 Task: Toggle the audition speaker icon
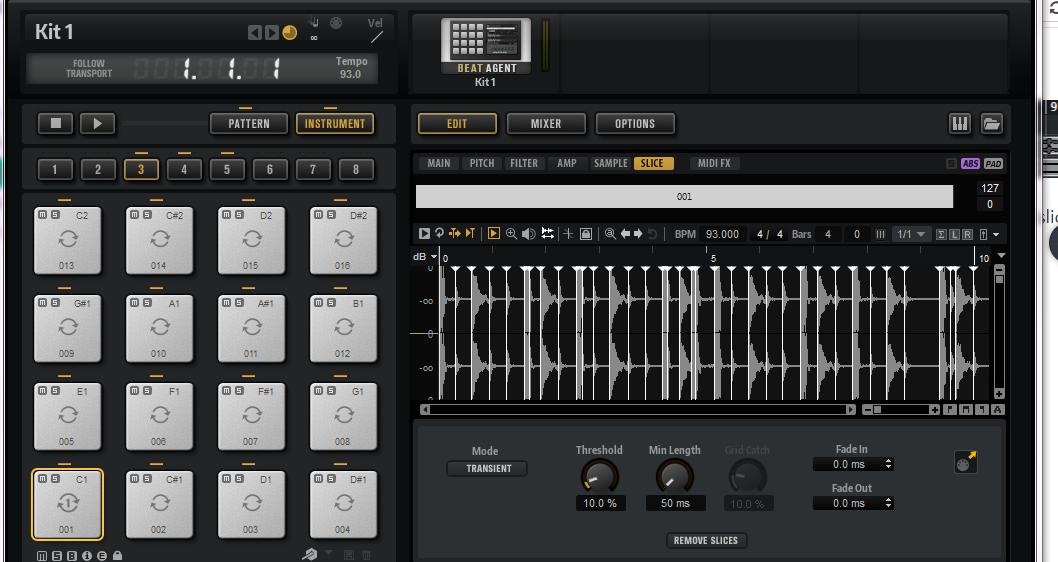[x=529, y=233]
